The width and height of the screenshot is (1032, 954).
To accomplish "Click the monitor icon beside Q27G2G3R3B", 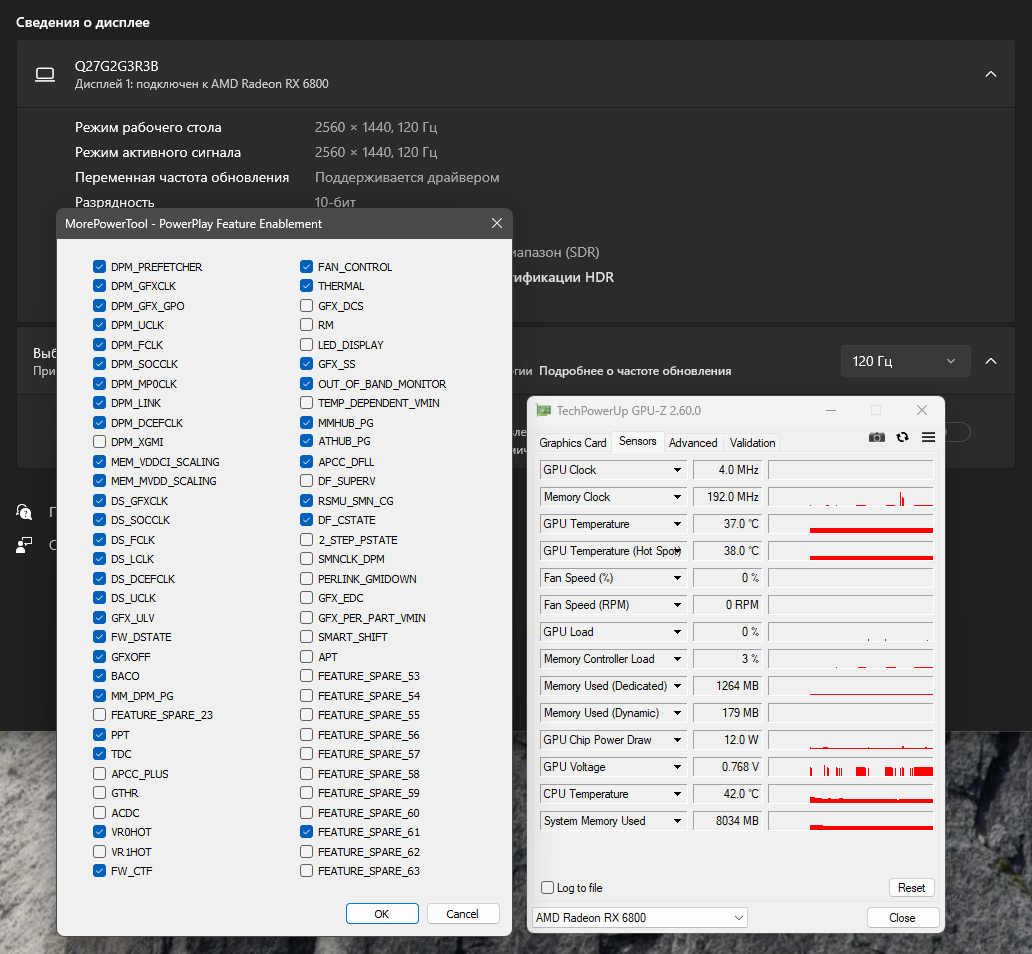I will pyautogui.click(x=45, y=74).
